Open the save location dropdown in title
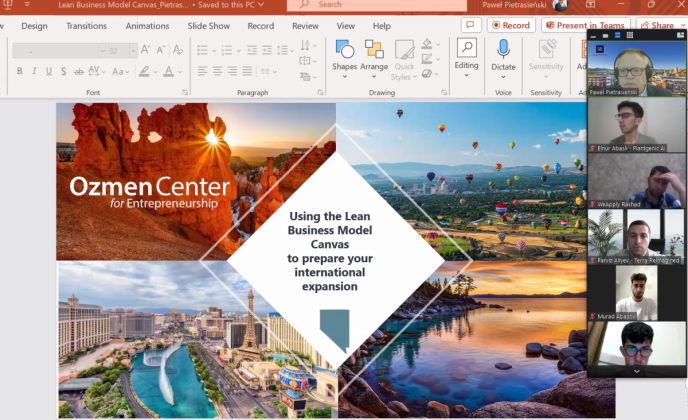This screenshot has height=420, width=688. (261, 5)
